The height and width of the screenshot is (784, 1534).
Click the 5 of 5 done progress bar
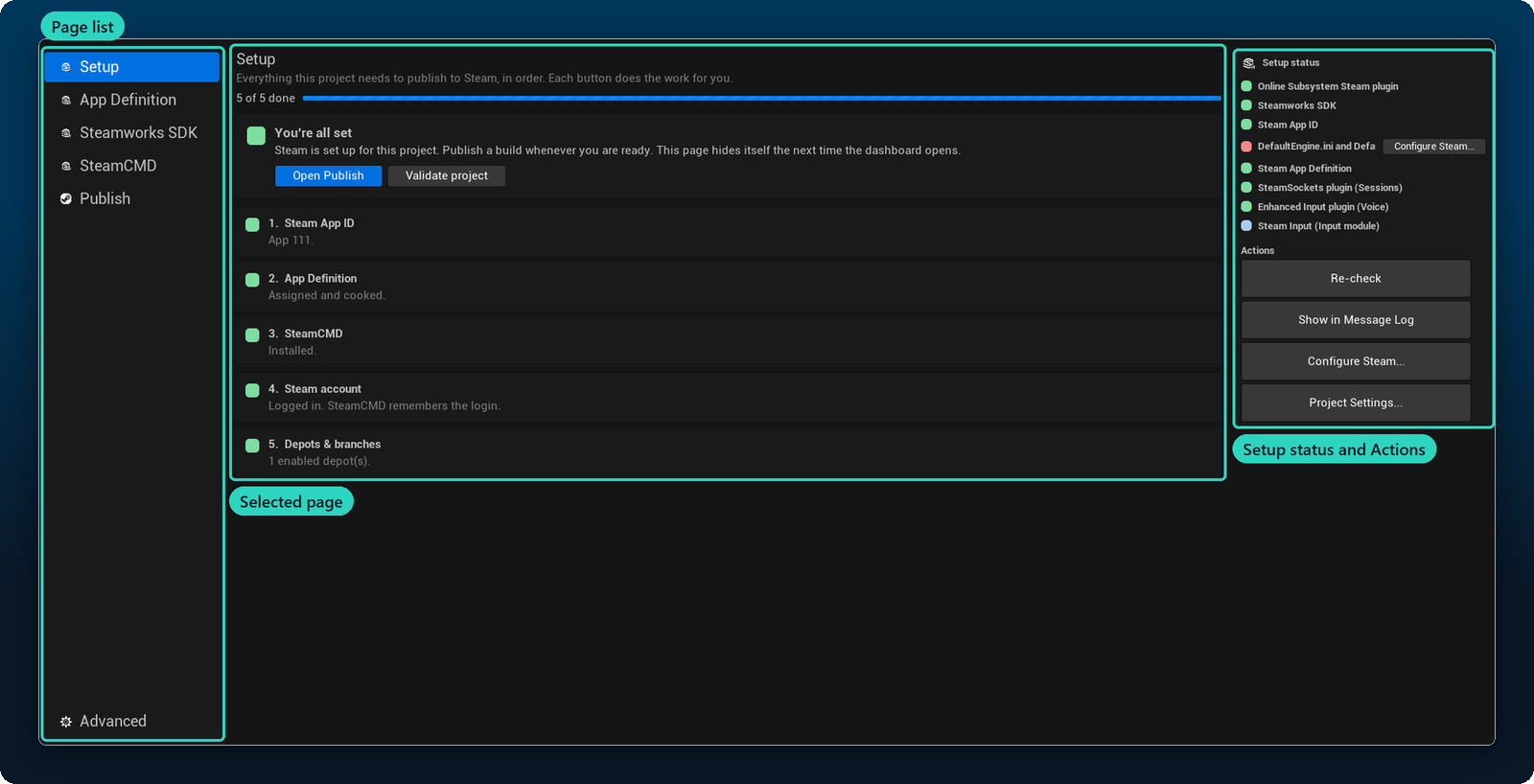click(761, 98)
